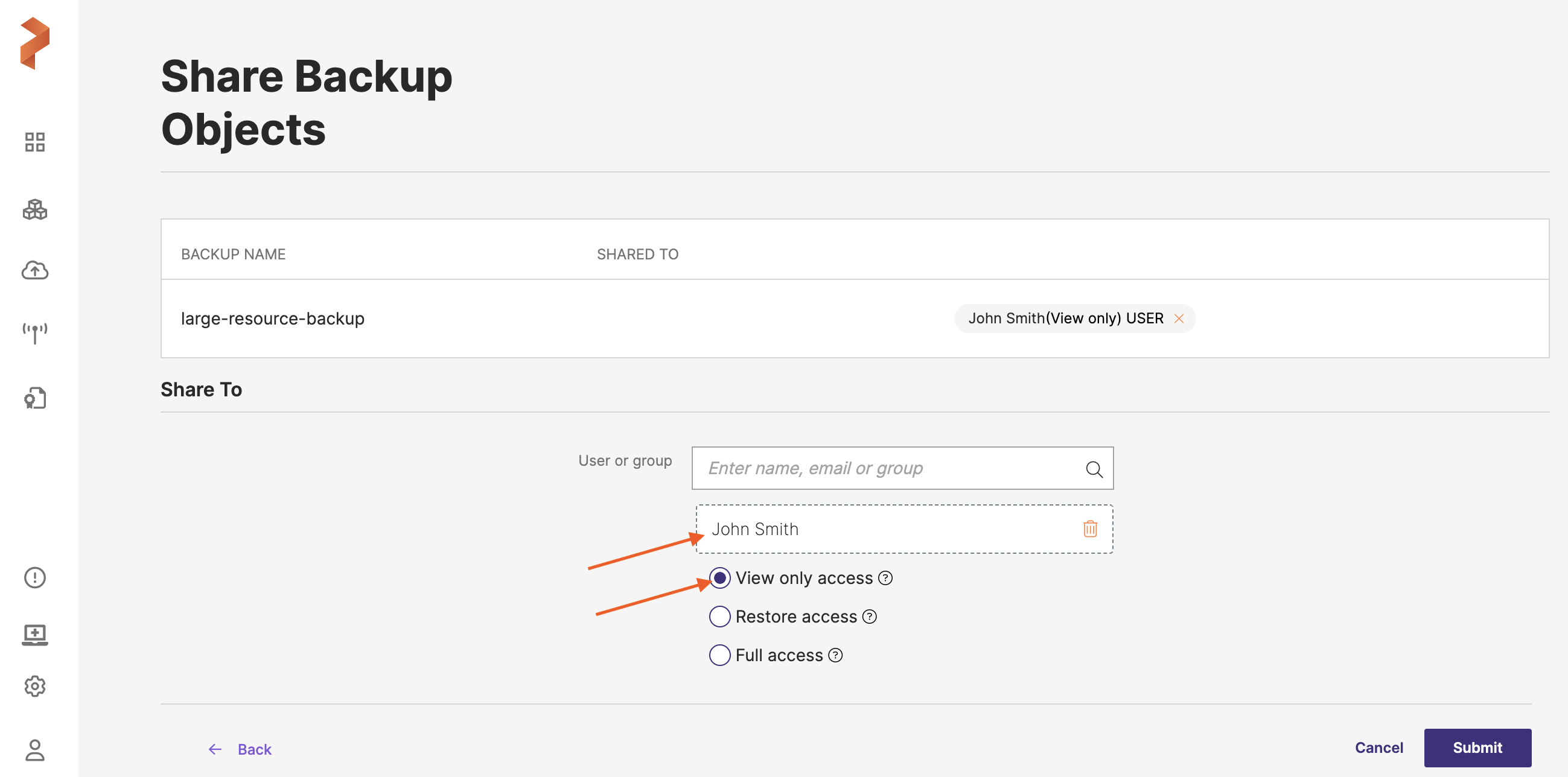The height and width of the screenshot is (777, 1568).
Task: Delete John Smith with trash icon
Action: 1089,528
